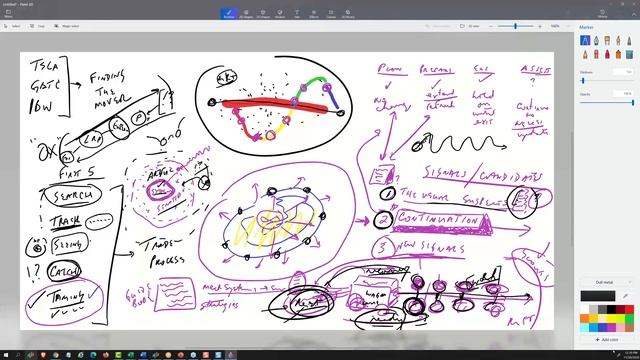The image size is (640, 360).
Task: Select the Eraser tool
Action: click(x=596, y=54)
